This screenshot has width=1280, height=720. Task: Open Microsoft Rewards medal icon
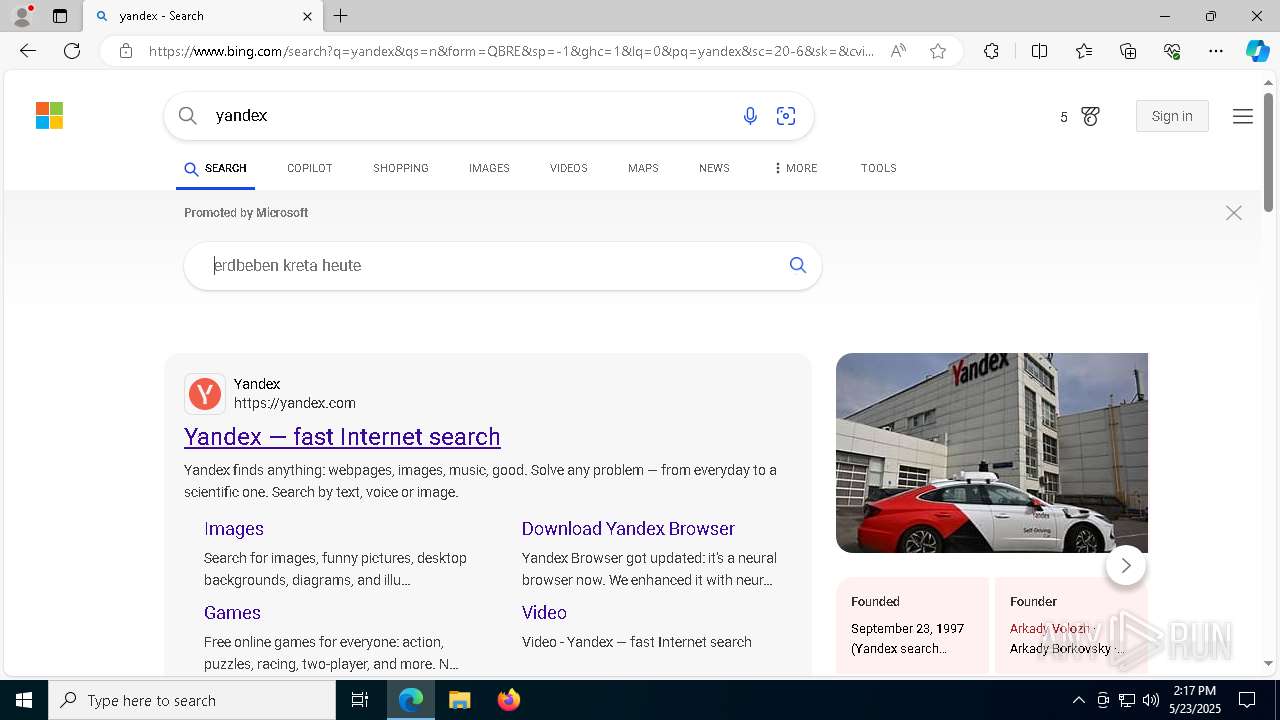coord(1090,117)
